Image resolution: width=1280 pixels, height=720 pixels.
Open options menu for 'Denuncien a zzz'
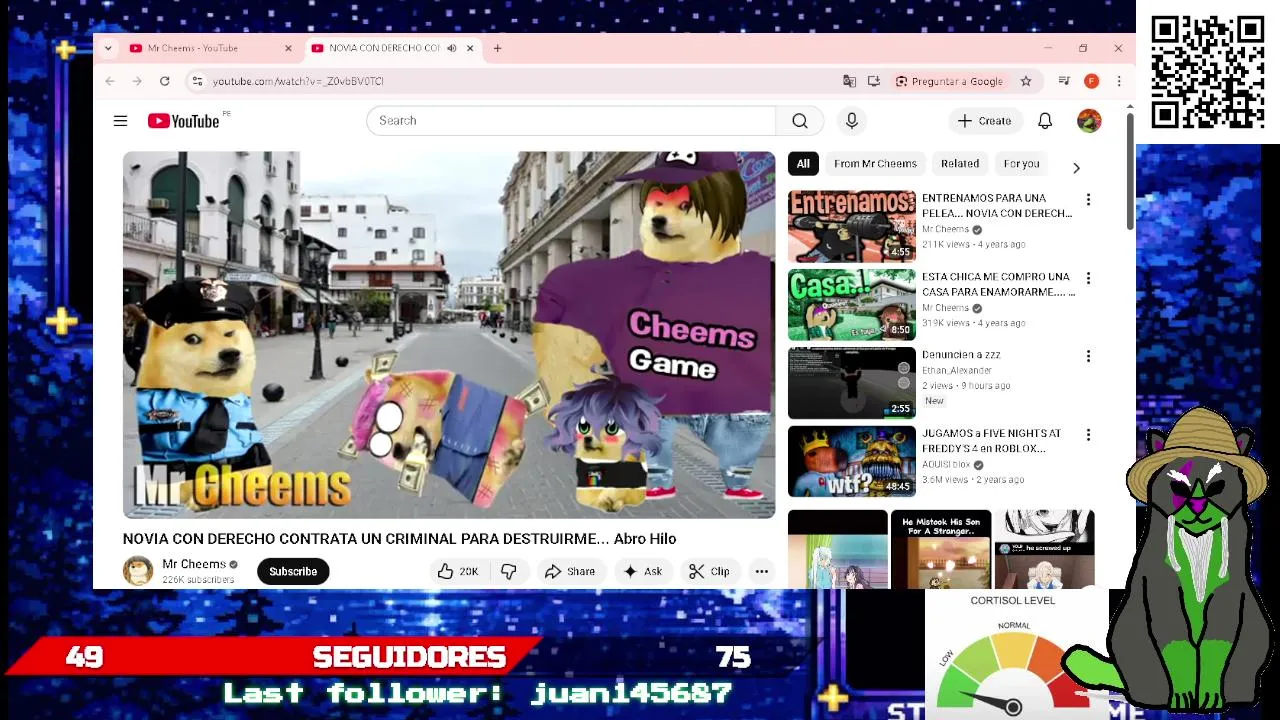(x=1088, y=357)
